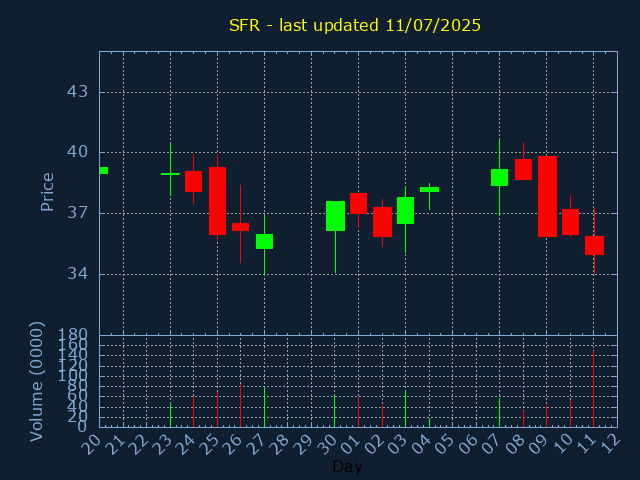Click the red volume bar for day 24
Viewport: 640px width, 480px height.
[x=193, y=411]
